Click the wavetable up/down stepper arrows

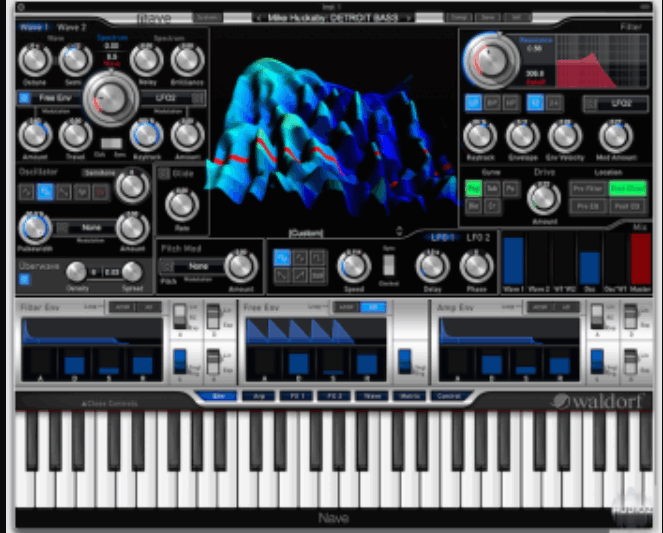399,231
